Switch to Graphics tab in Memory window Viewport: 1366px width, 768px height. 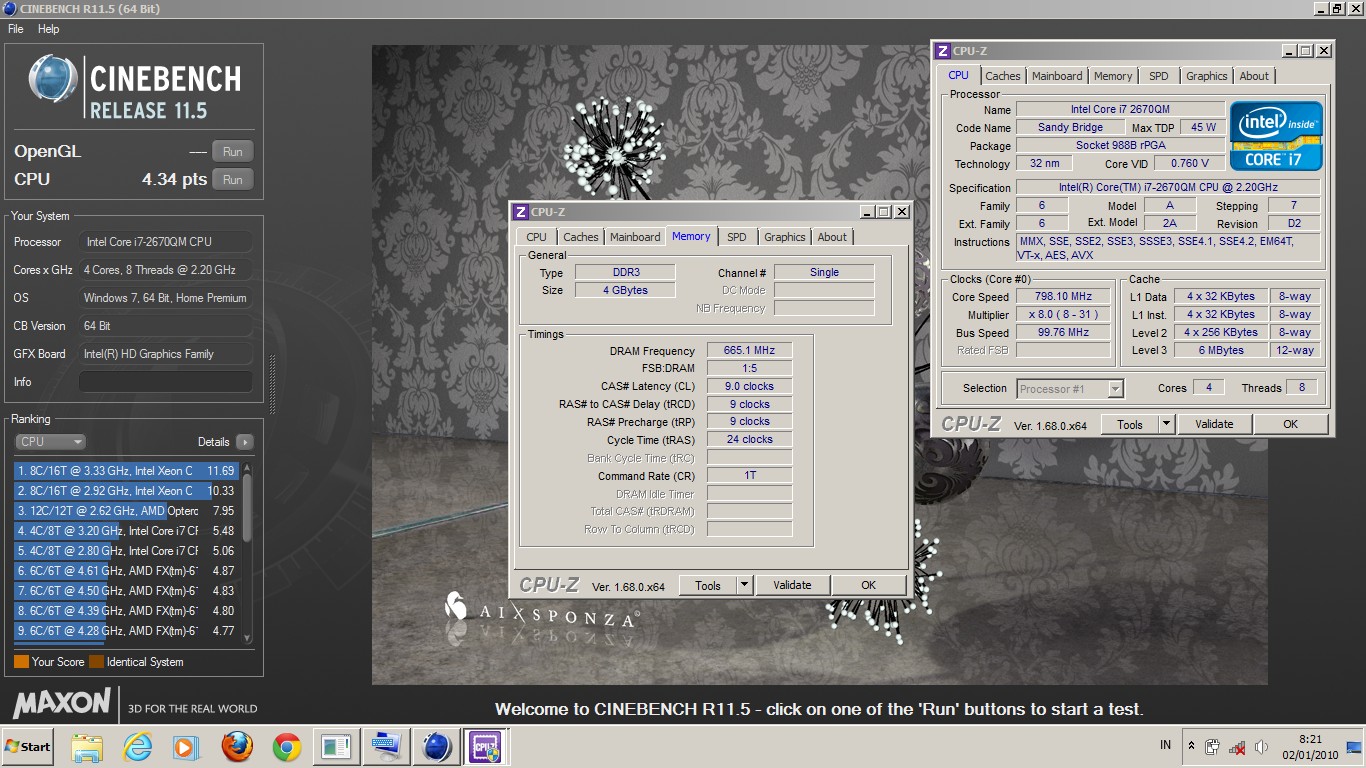[784, 237]
